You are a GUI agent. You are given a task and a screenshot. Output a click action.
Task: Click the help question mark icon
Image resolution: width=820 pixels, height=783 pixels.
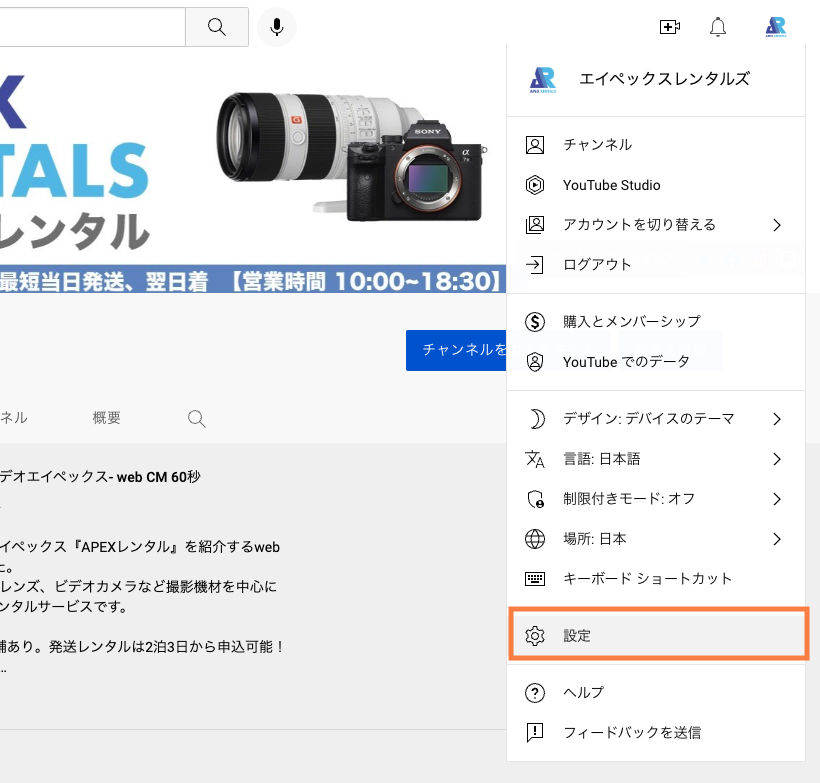tap(534, 693)
